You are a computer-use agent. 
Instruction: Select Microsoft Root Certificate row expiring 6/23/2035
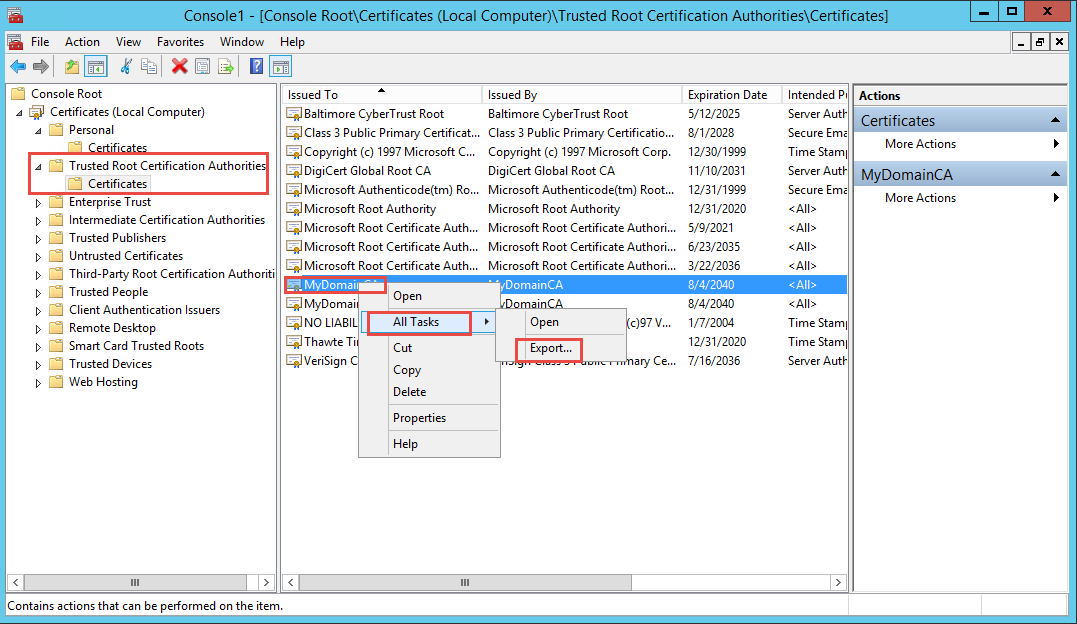coord(565,247)
